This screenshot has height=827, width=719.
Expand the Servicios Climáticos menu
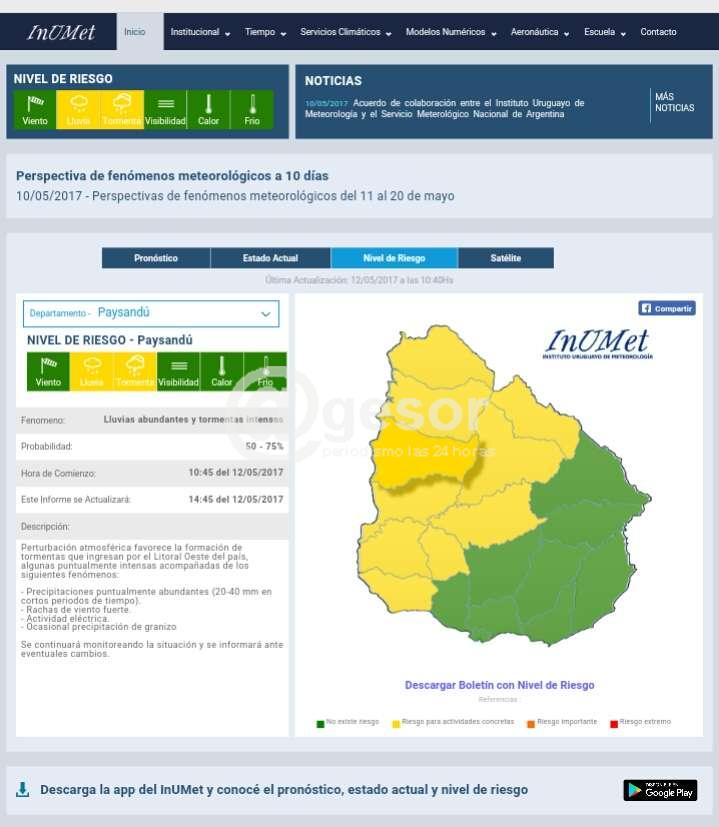[346, 32]
